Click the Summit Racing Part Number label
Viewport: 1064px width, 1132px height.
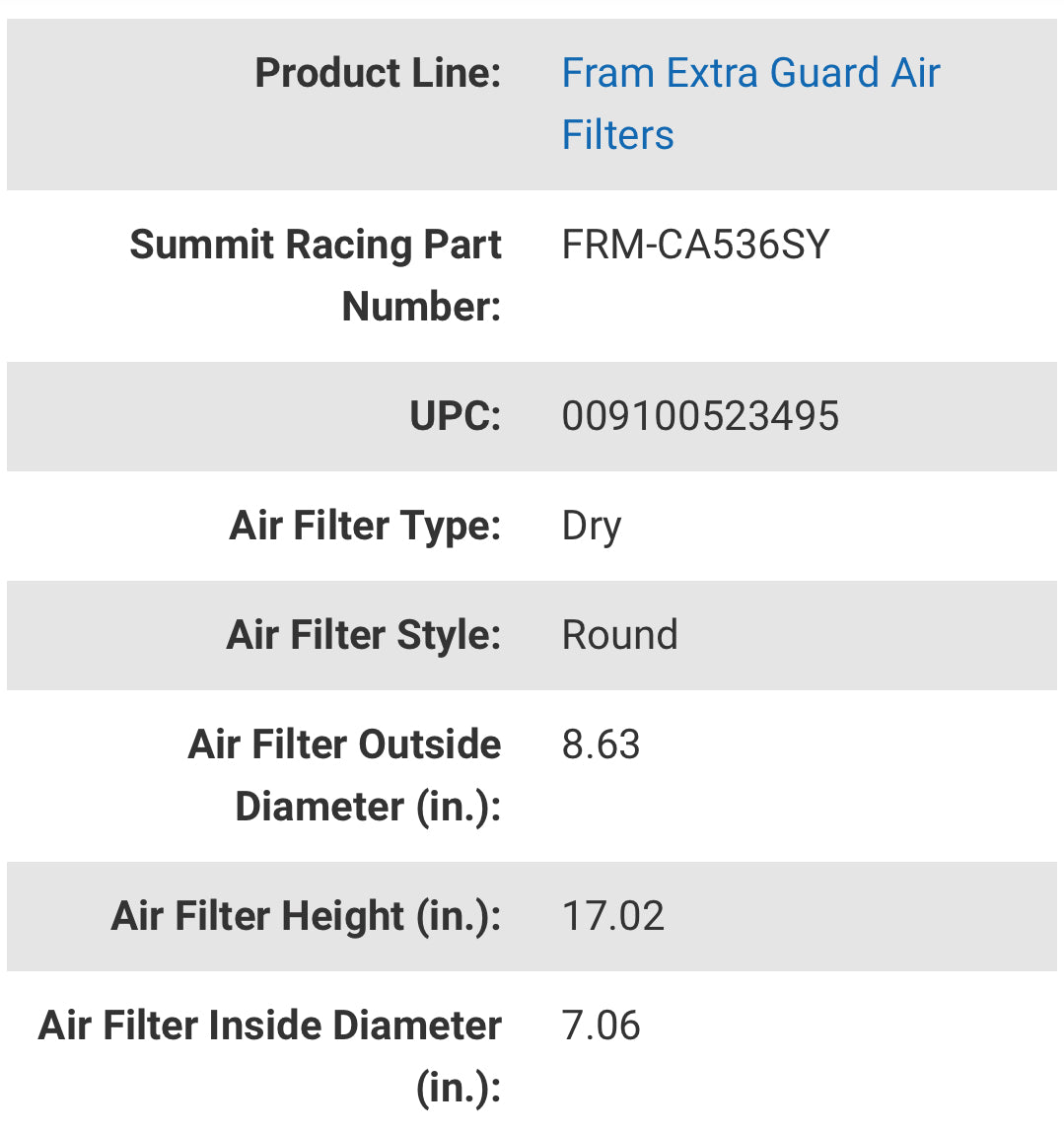[316, 246]
